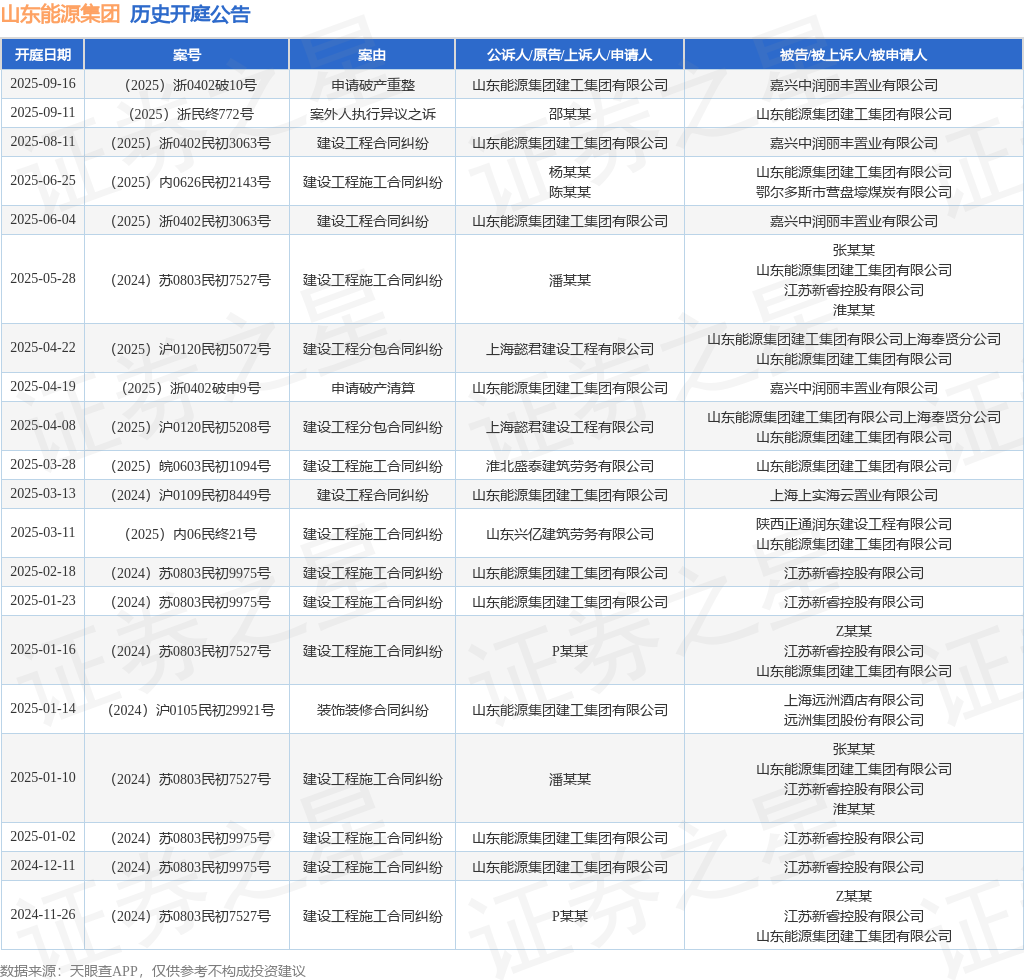The image size is (1024, 980).
Task: Click plaintiff 淮北盛泰建筑劳务有限公司
Action: [x=569, y=466]
